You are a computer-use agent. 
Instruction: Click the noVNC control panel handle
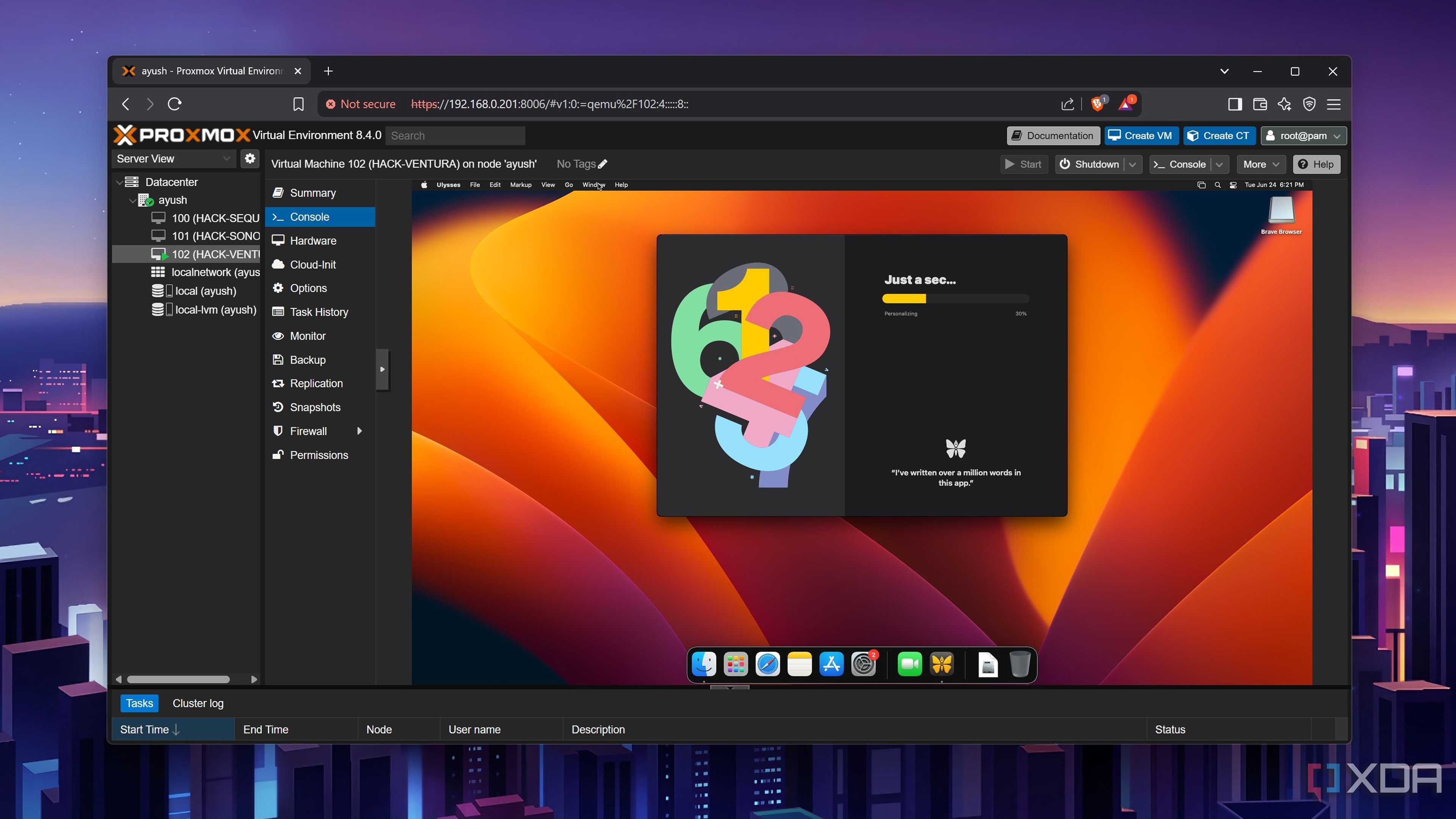(x=382, y=369)
